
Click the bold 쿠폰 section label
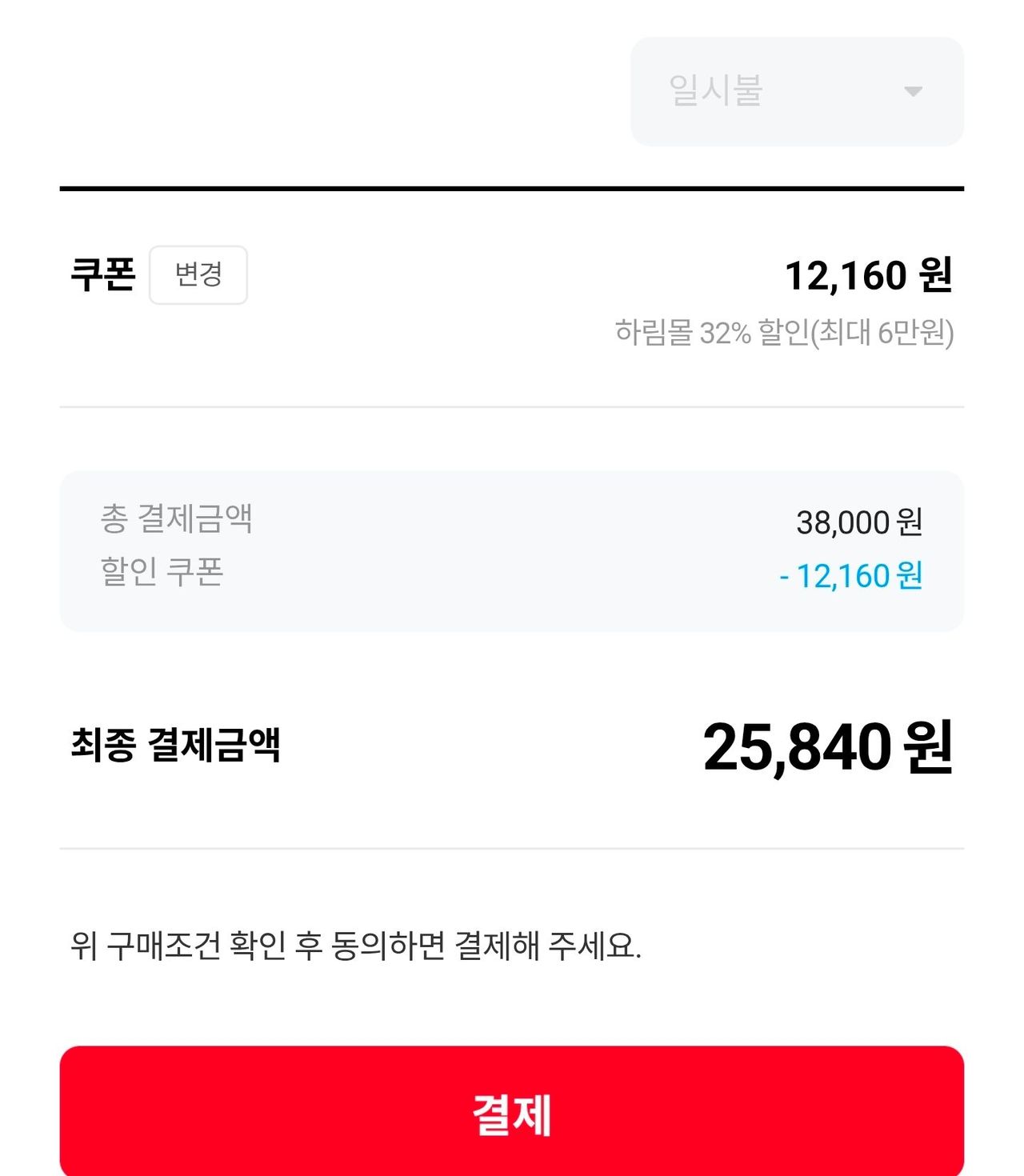(x=103, y=274)
